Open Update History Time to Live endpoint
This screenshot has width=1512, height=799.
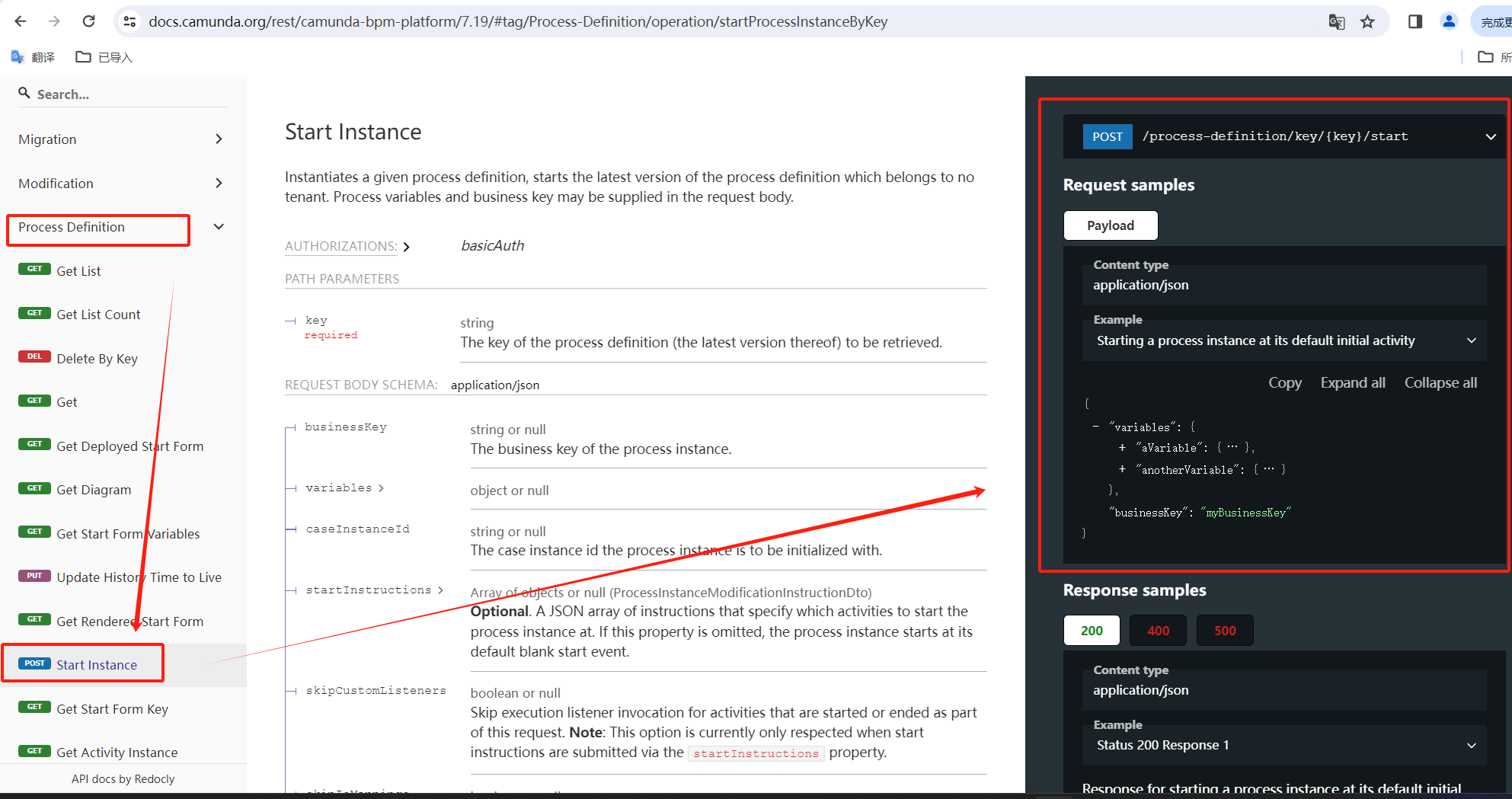tap(139, 577)
